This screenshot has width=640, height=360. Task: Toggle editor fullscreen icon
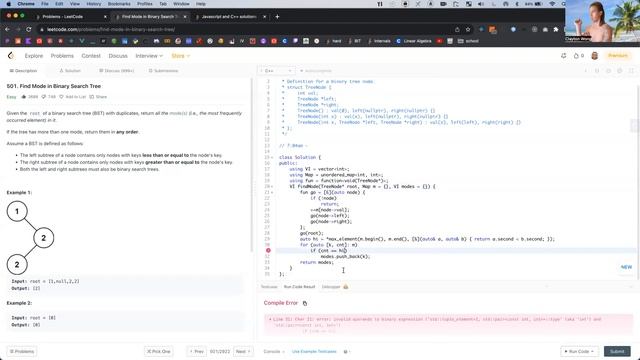tap(631, 71)
